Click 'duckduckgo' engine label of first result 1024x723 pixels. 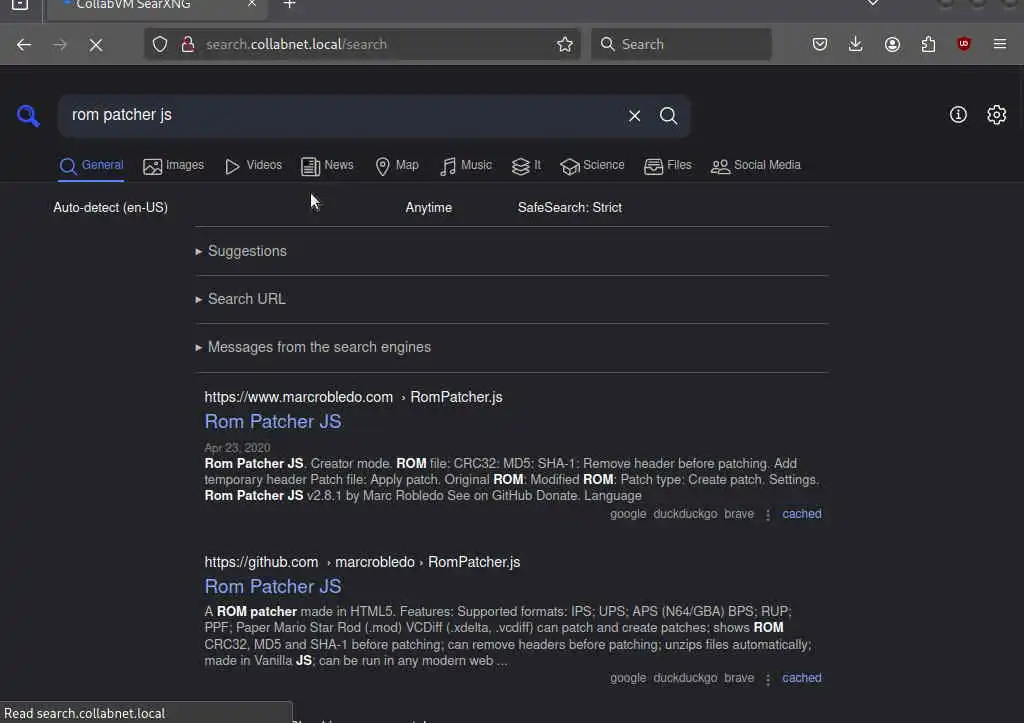pos(685,514)
